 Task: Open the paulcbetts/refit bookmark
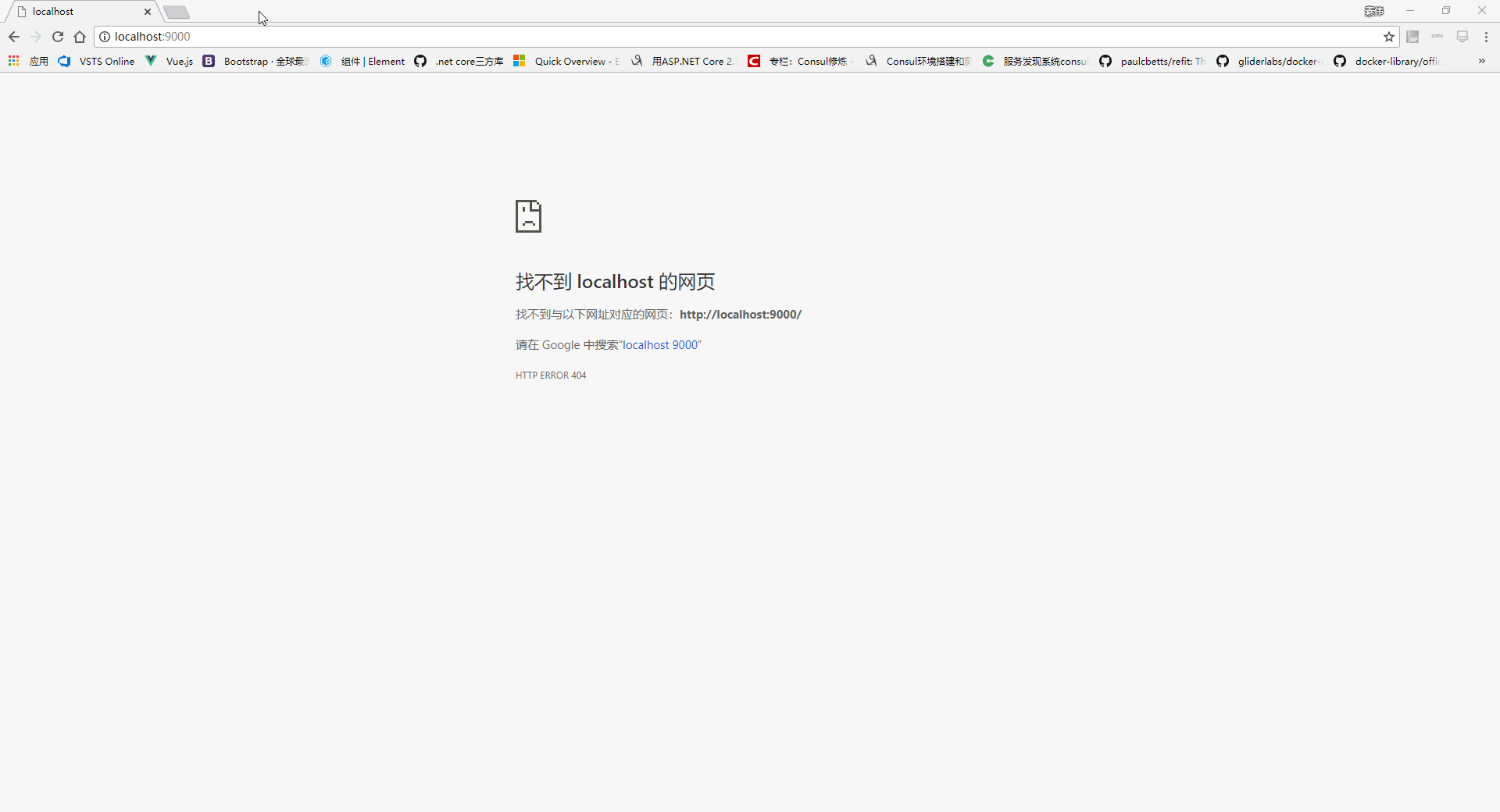1152,61
